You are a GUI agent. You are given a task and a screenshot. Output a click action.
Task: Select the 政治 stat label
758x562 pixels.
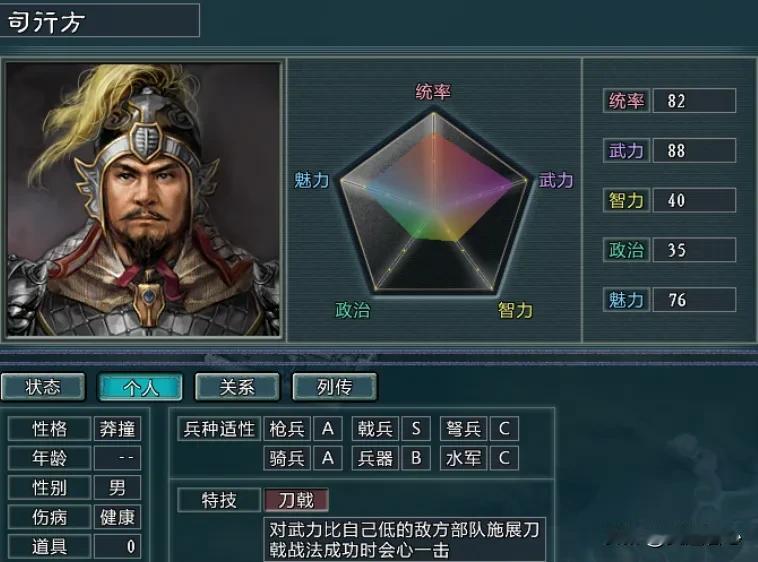tap(626, 250)
